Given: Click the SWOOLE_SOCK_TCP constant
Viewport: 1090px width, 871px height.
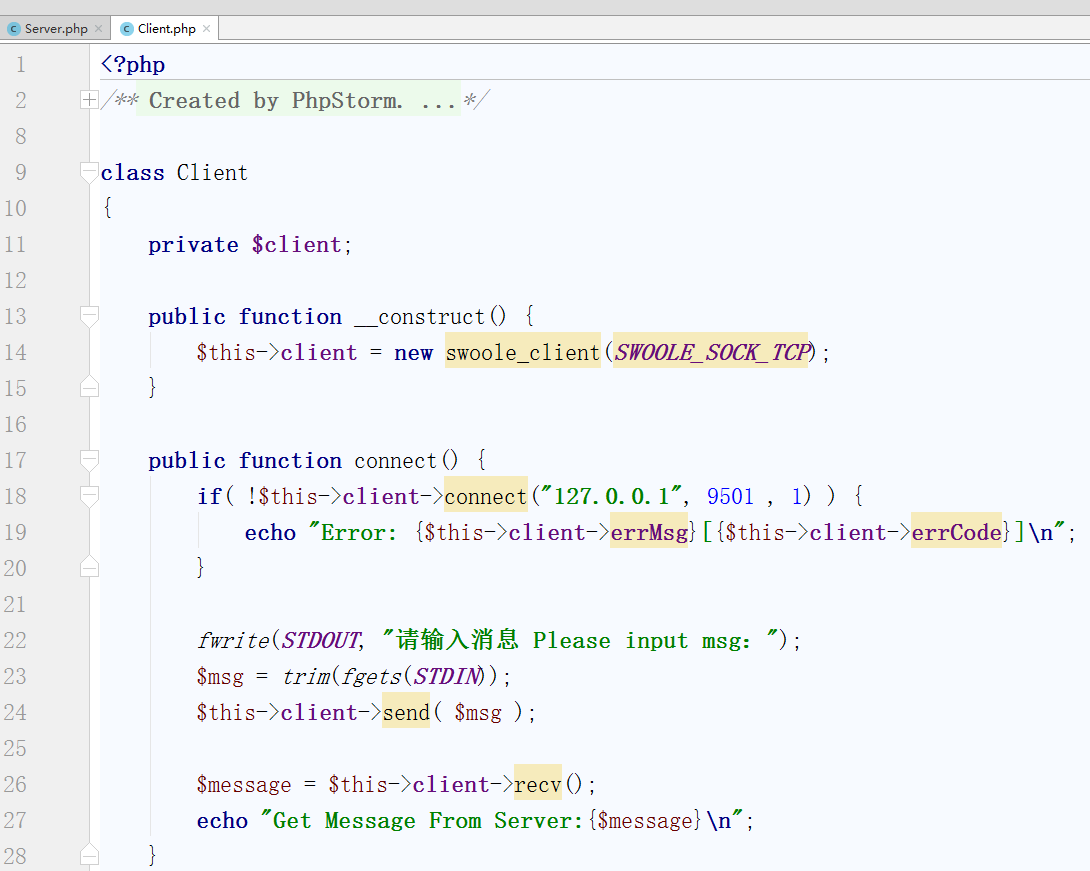Looking at the screenshot, I should pos(710,352).
